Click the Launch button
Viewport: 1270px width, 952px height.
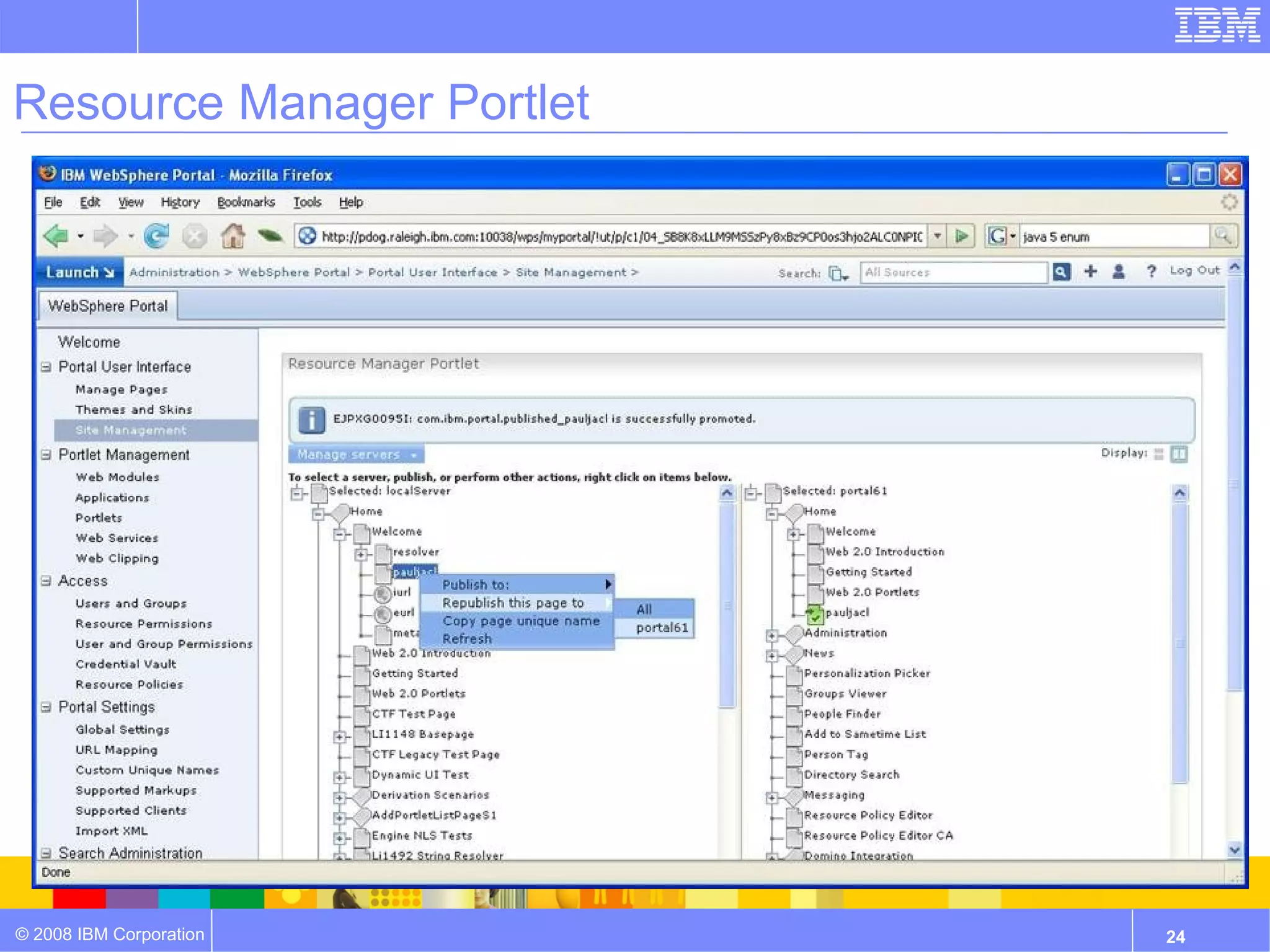pyautogui.click(x=81, y=272)
